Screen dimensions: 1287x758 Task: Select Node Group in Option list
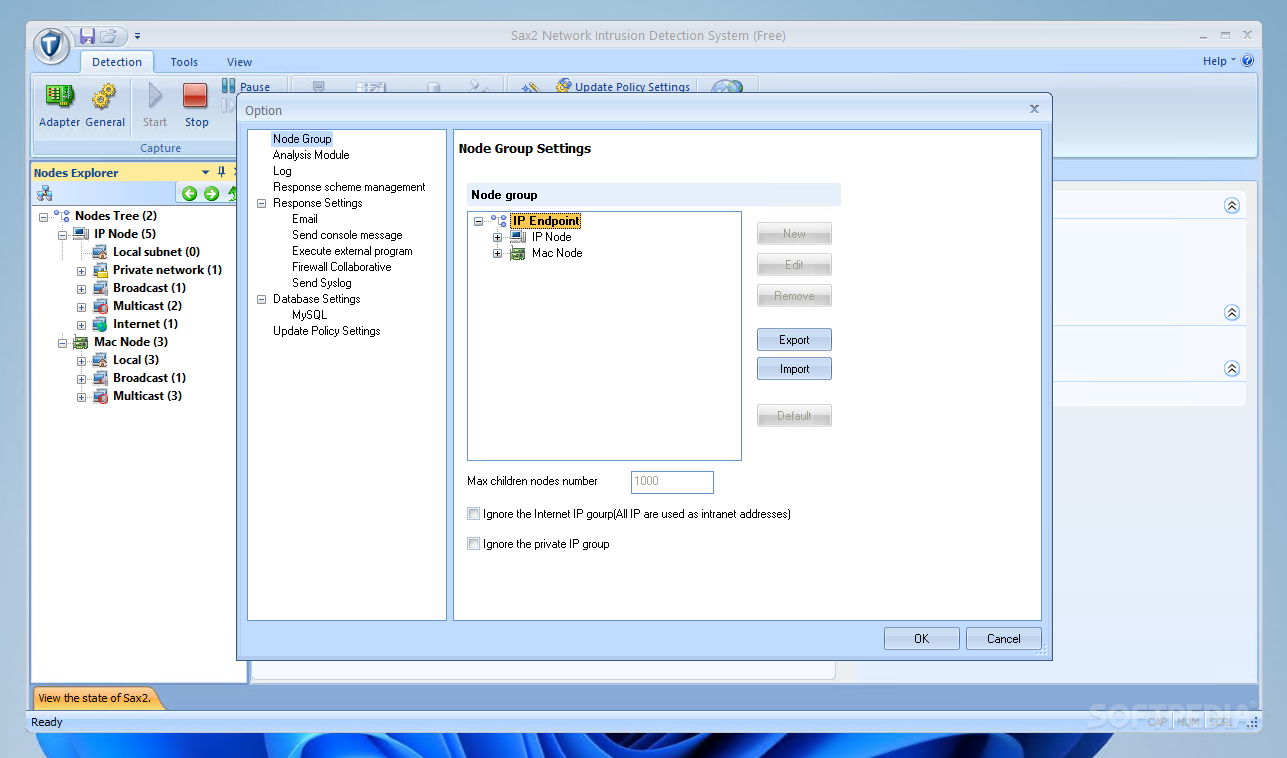coord(302,139)
